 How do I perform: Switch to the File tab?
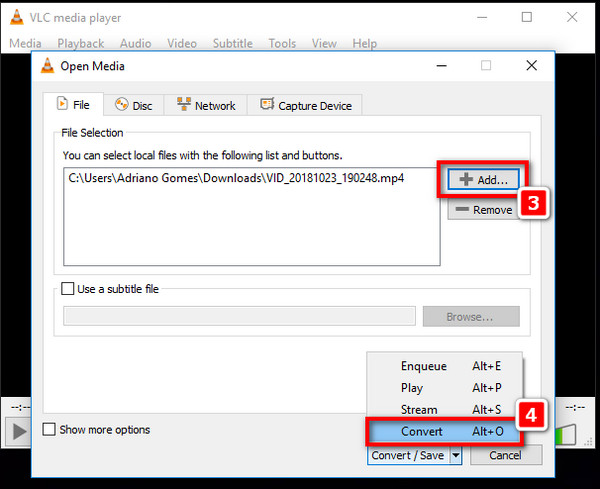(x=73, y=104)
